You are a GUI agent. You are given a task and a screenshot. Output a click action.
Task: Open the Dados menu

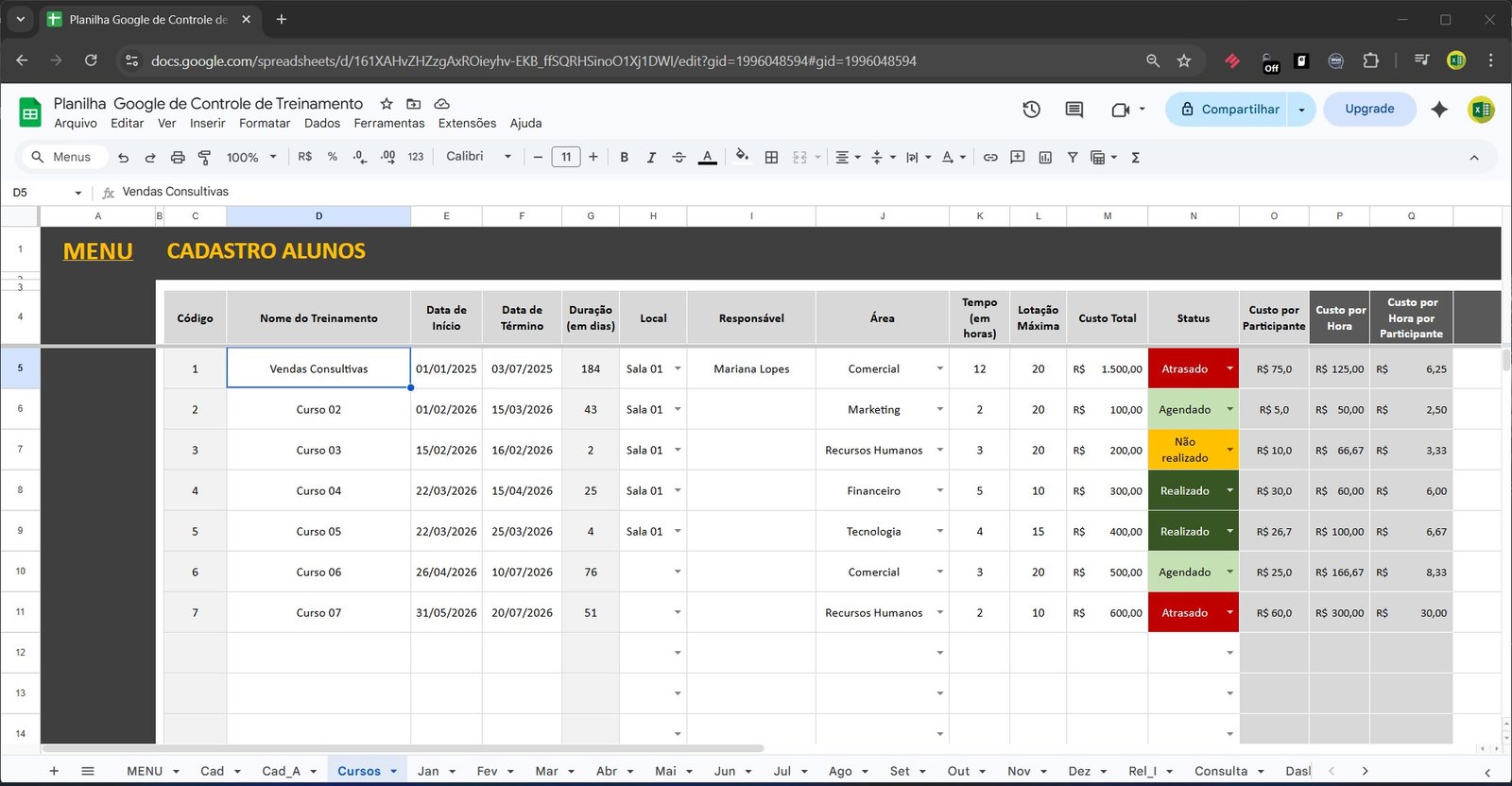(322, 123)
